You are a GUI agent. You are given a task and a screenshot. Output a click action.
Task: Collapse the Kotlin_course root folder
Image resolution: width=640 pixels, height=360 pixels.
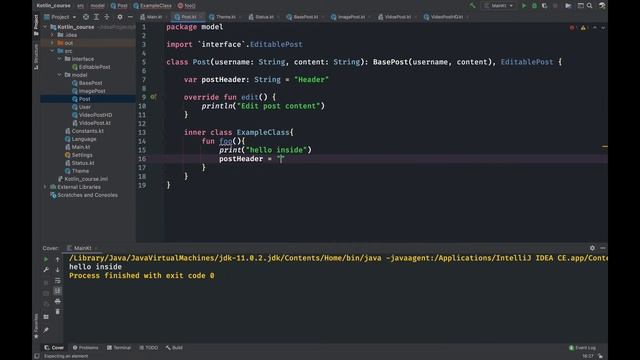[45, 27]
